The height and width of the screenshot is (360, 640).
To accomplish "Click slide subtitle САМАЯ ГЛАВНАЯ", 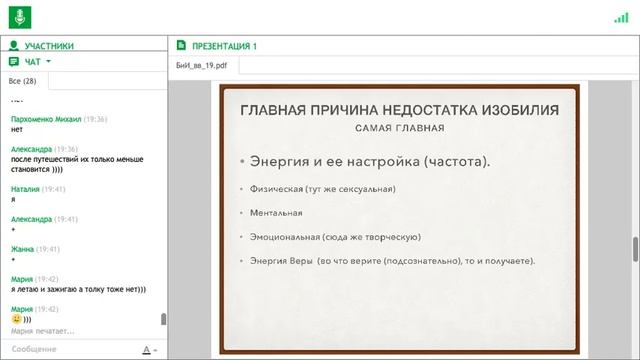I will (400, 128).
